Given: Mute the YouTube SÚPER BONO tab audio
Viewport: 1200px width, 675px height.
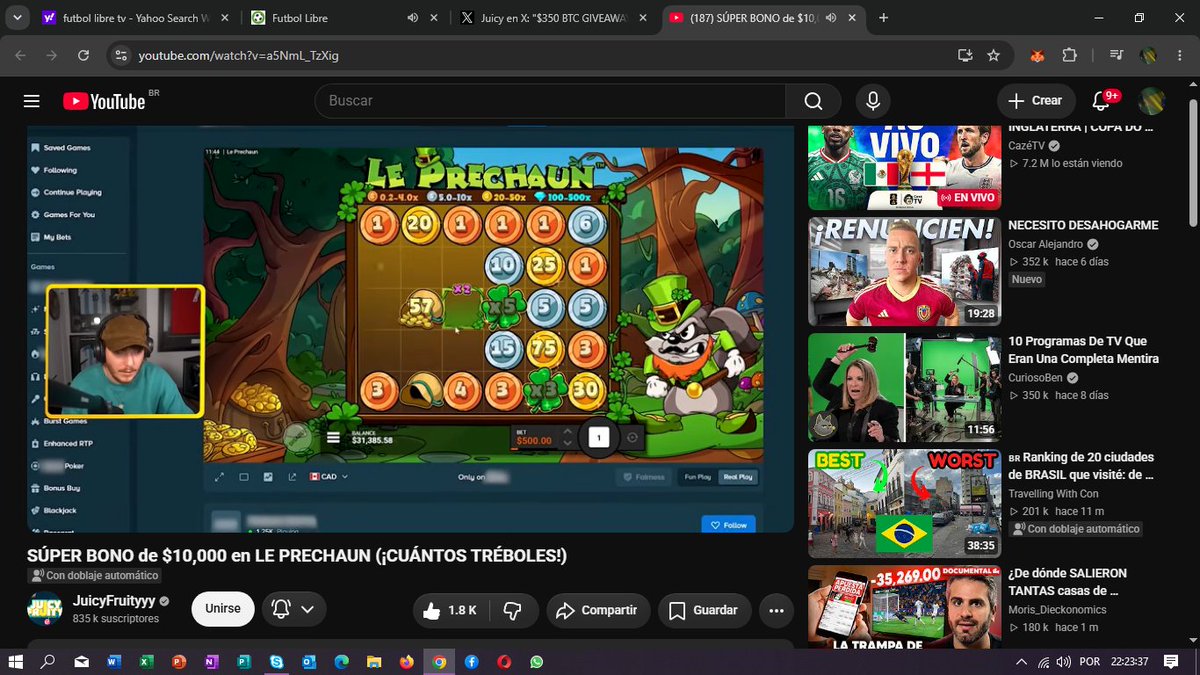Looking at the screenshot, I should click(x=832, y=18).
